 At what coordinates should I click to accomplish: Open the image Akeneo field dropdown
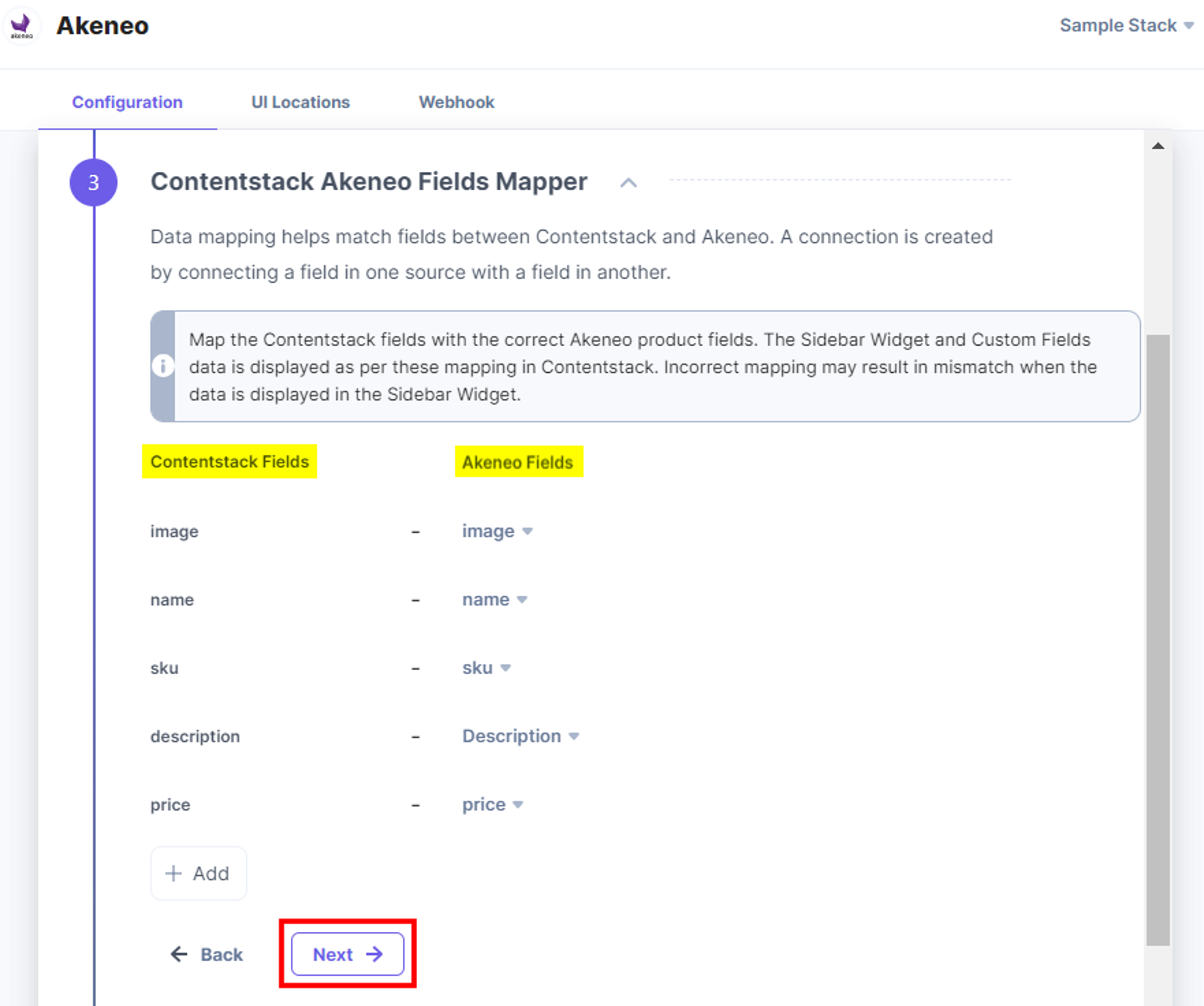(497, 531)
